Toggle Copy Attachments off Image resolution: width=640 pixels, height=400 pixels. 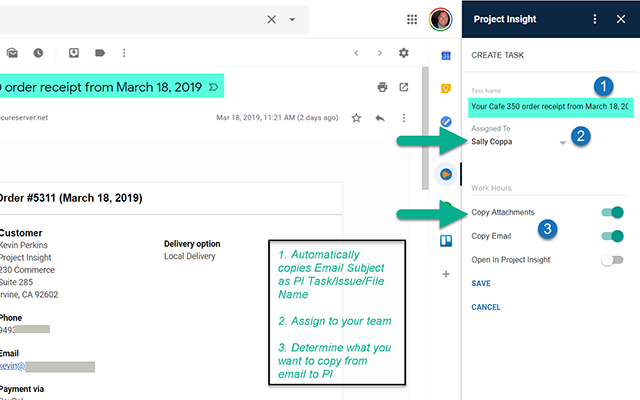click(x=612, y=212)
